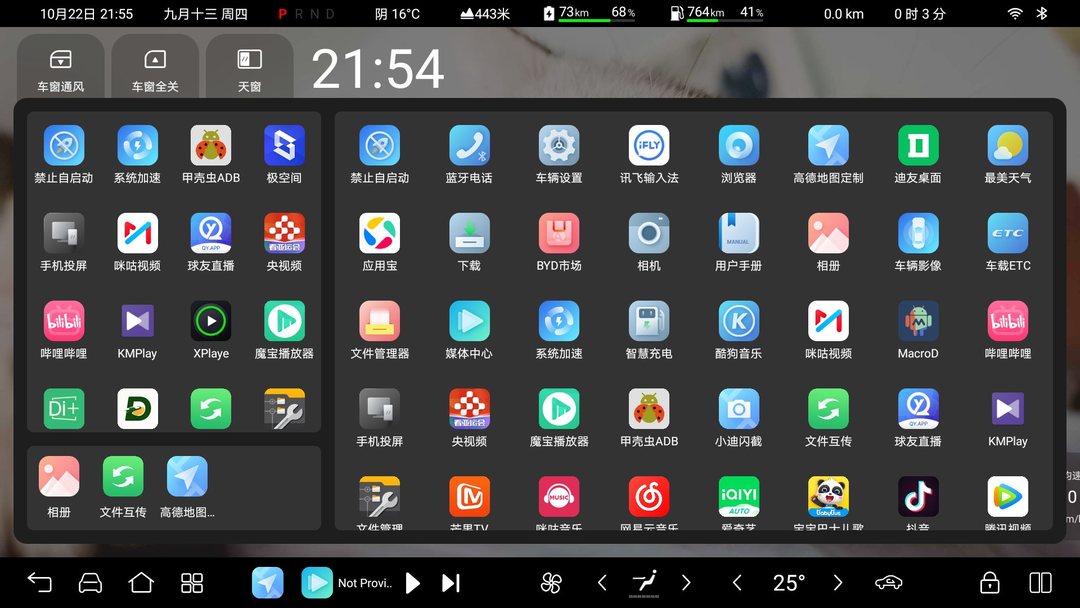Image resolution: width=1080 pixels, height=608 pixels.
Task: Open the 蓝牙电话 Bluetooth phone app
Action: 469,146
